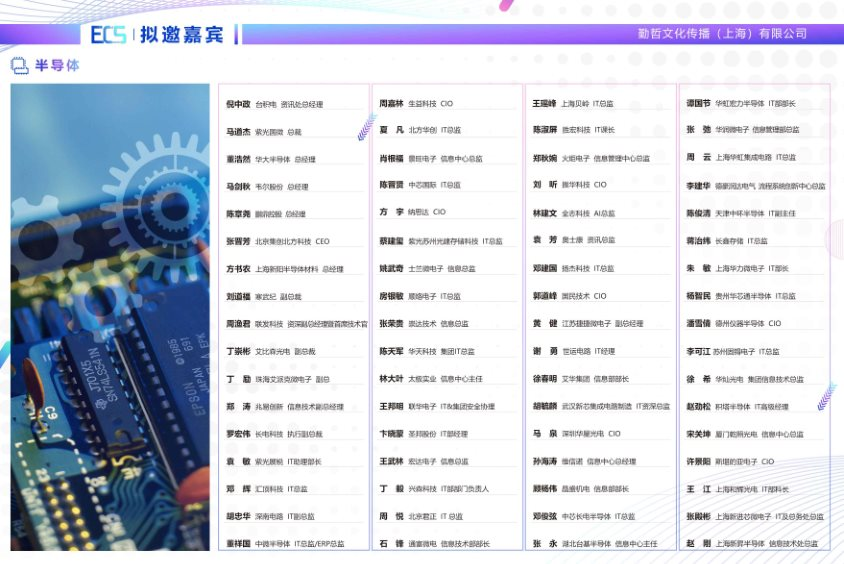Viewport: 844px width, 564px height.
Task: Select the 马道杰 紫光国微 总裁 row
Action: pyautogui.click(x=264, y=132)
